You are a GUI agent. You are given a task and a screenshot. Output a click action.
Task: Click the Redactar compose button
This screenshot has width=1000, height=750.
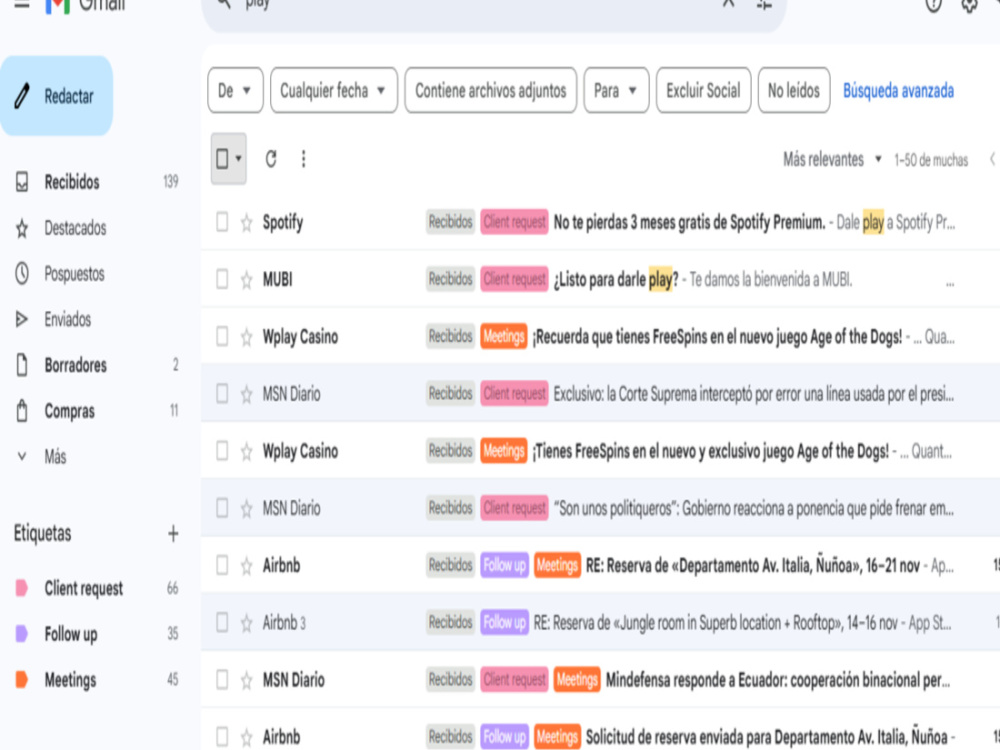click(56, 96)
